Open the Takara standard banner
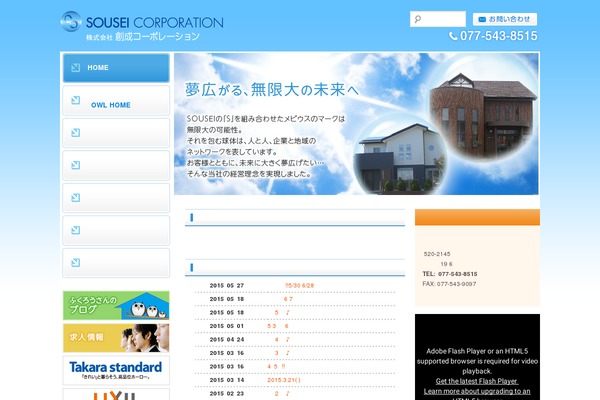The image size is (600, 400). tap(116, 370)
